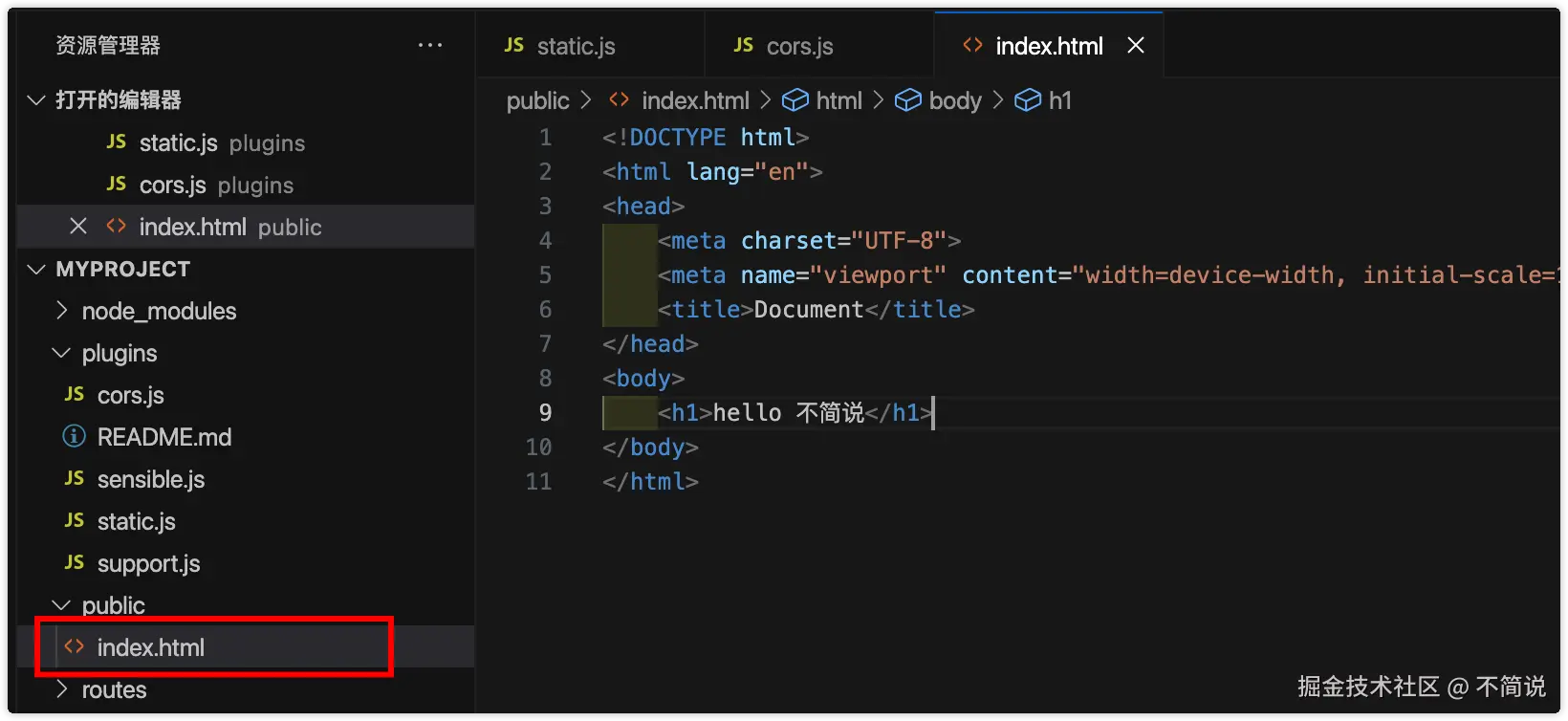Click the README.md info icon
The width and height of the screenshot is (1568, 721).
click(x=74, y=437)
